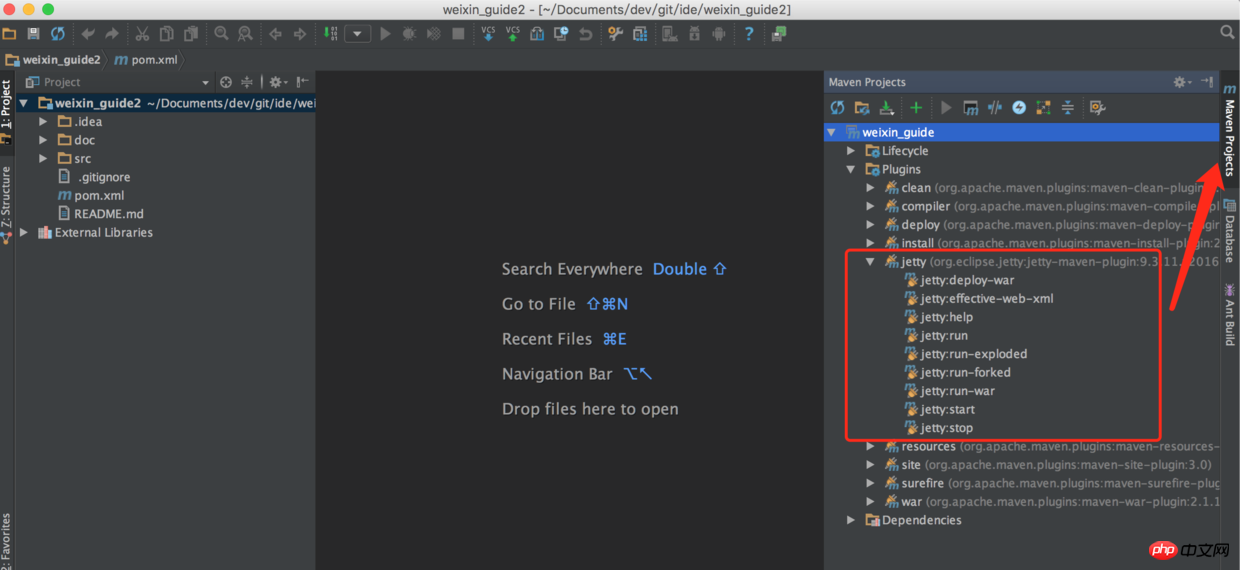
Task: Click the VCS Update Project icon
Action: coord(488,34)
